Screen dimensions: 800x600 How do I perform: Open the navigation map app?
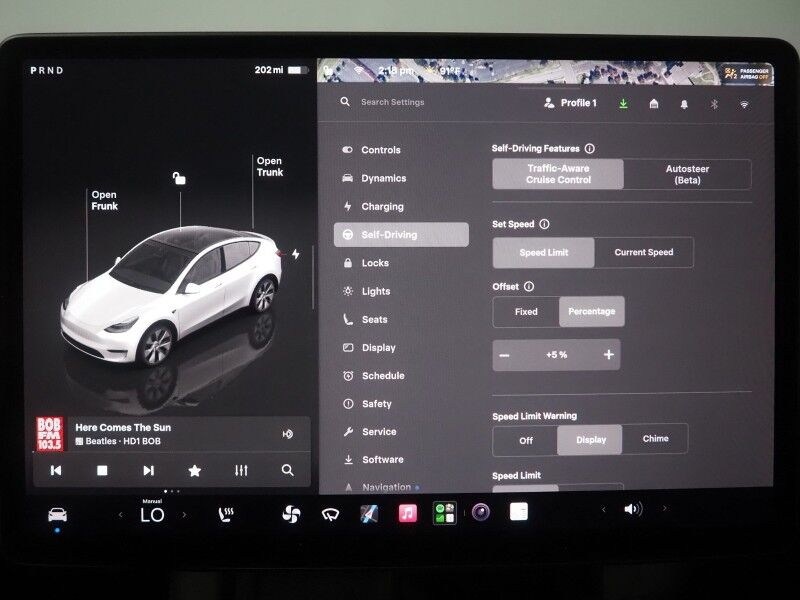click(369, 514)
